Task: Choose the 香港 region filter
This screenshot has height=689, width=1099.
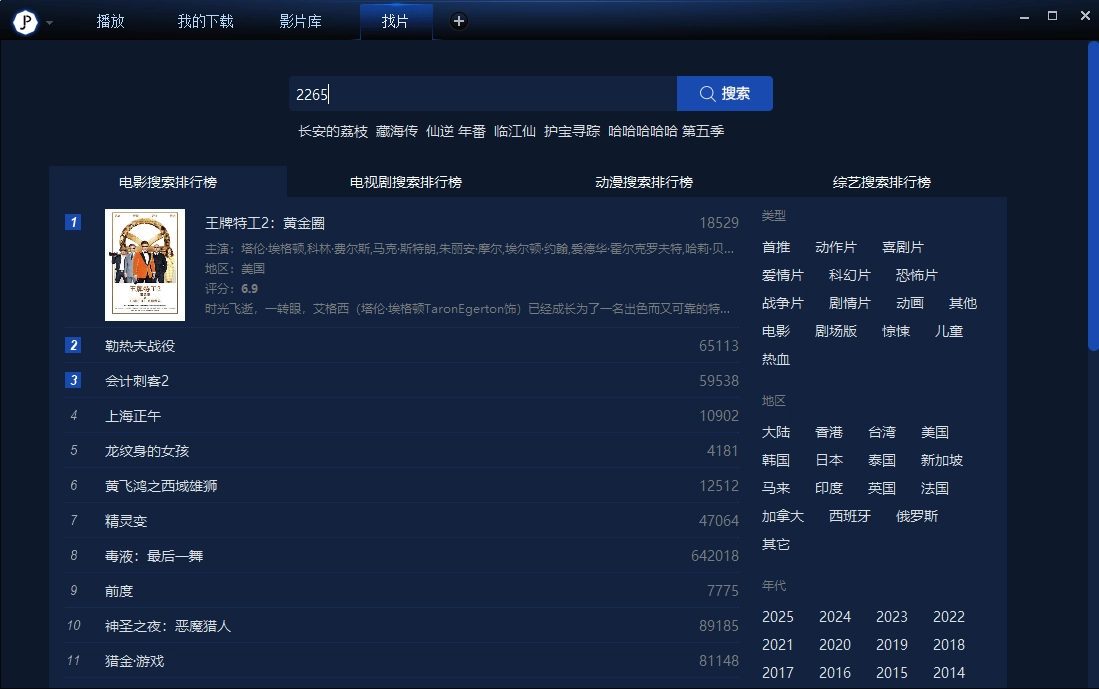Action: pyautogui.click(x=829, y=432)
